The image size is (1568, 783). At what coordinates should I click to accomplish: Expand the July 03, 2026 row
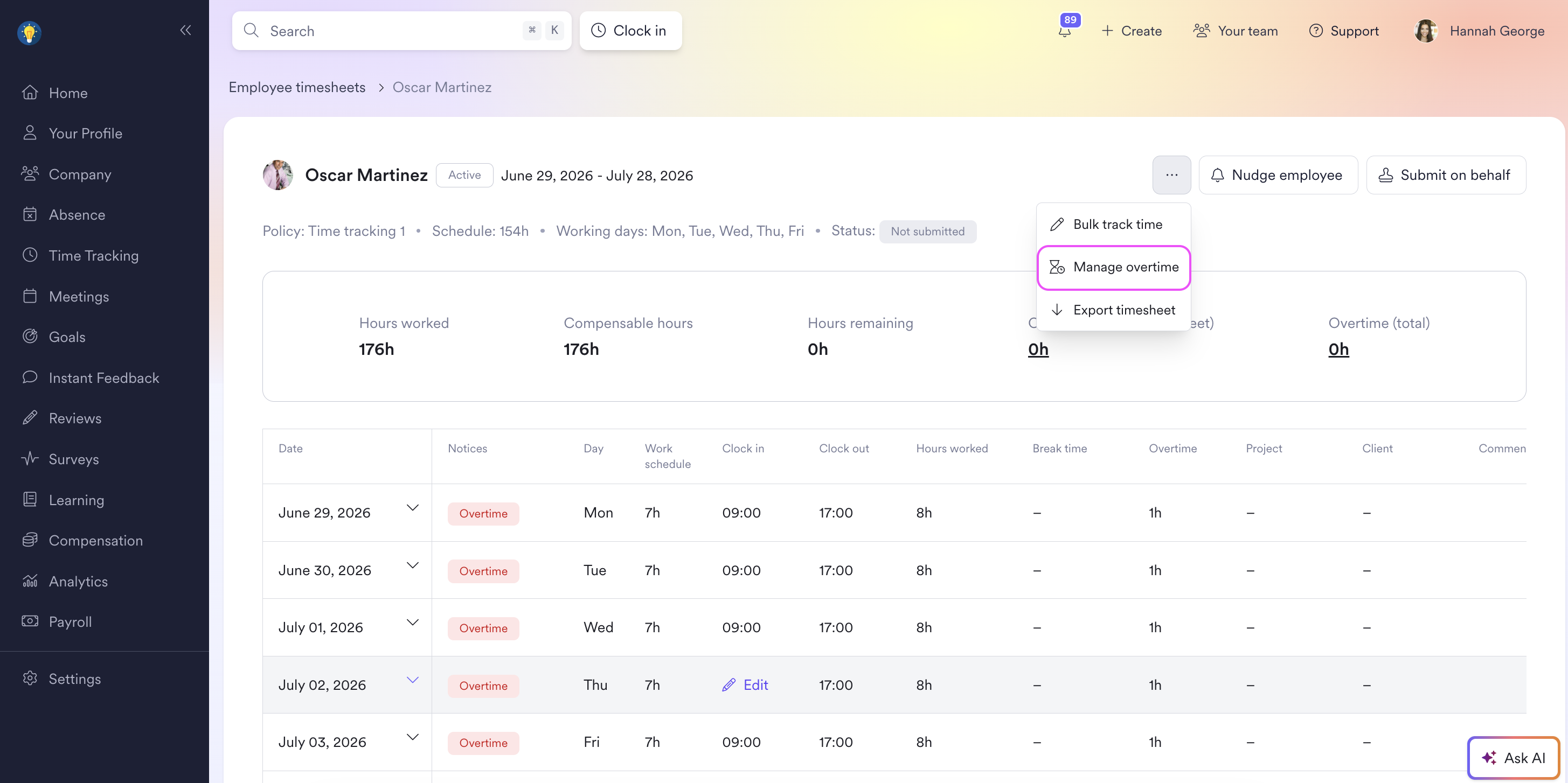coord(413,737)
